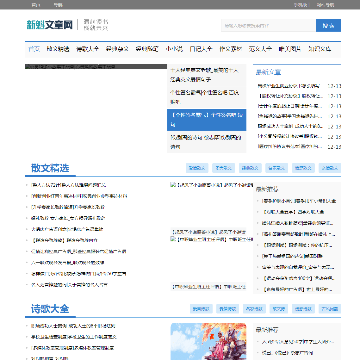Select 范文大全 in the navigation bar
Screen dimensions: 360x360
click(260, 49)
